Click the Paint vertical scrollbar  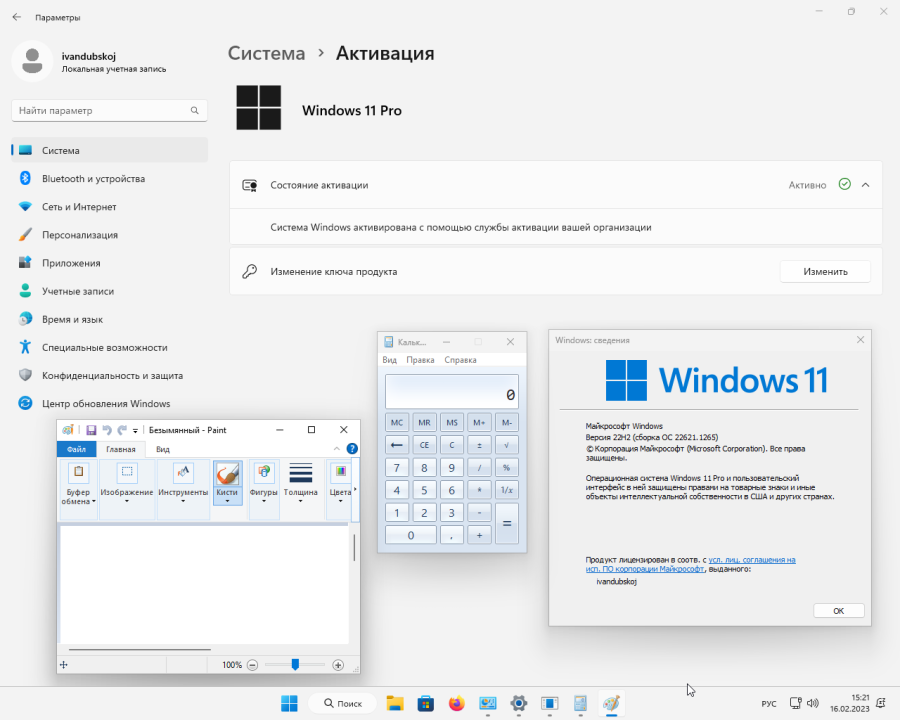(x=354, y=548)
